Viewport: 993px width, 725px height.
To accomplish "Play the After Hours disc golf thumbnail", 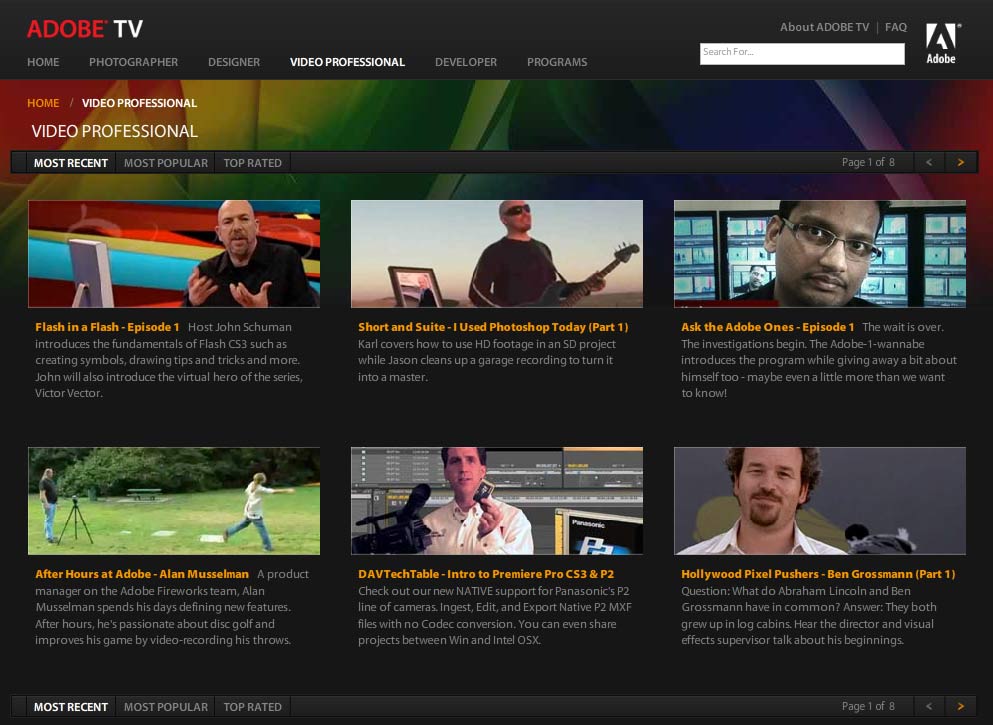I will click(174, 501).
